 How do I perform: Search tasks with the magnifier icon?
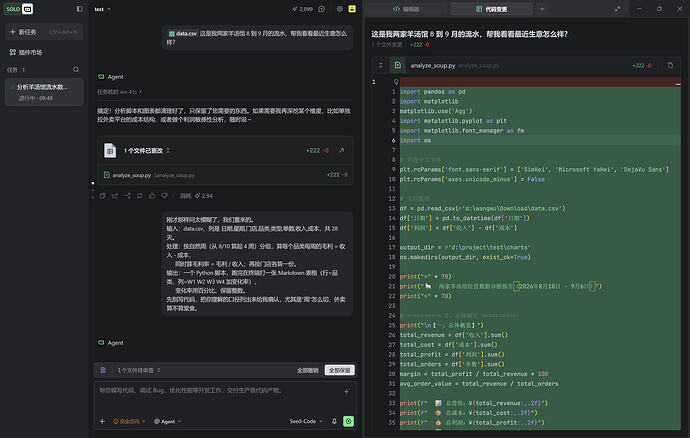tap(76, 70)
